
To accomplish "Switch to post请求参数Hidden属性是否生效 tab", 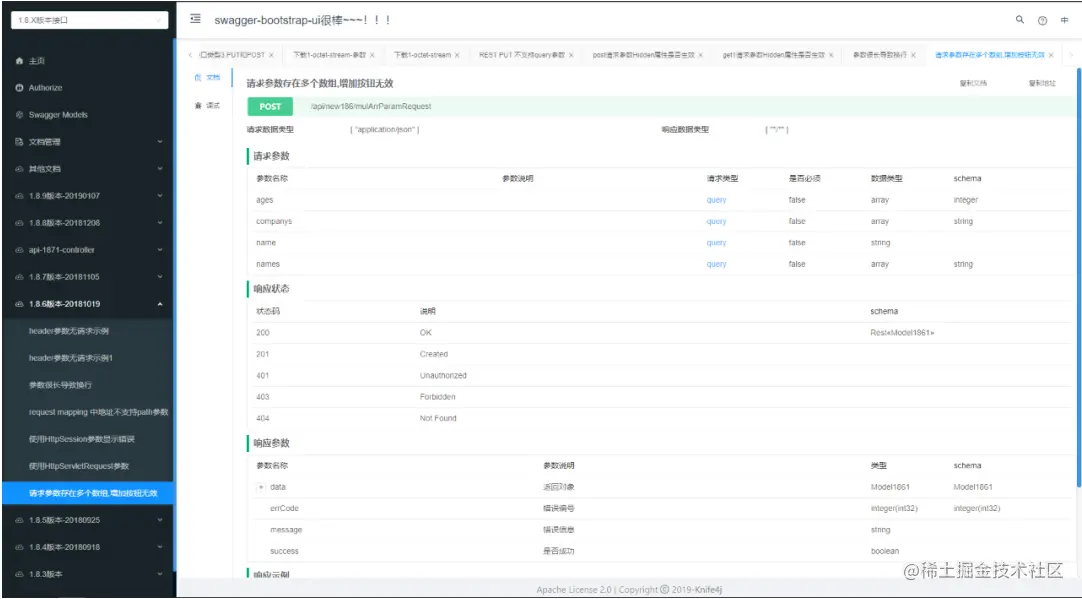I will coord(643,55).
